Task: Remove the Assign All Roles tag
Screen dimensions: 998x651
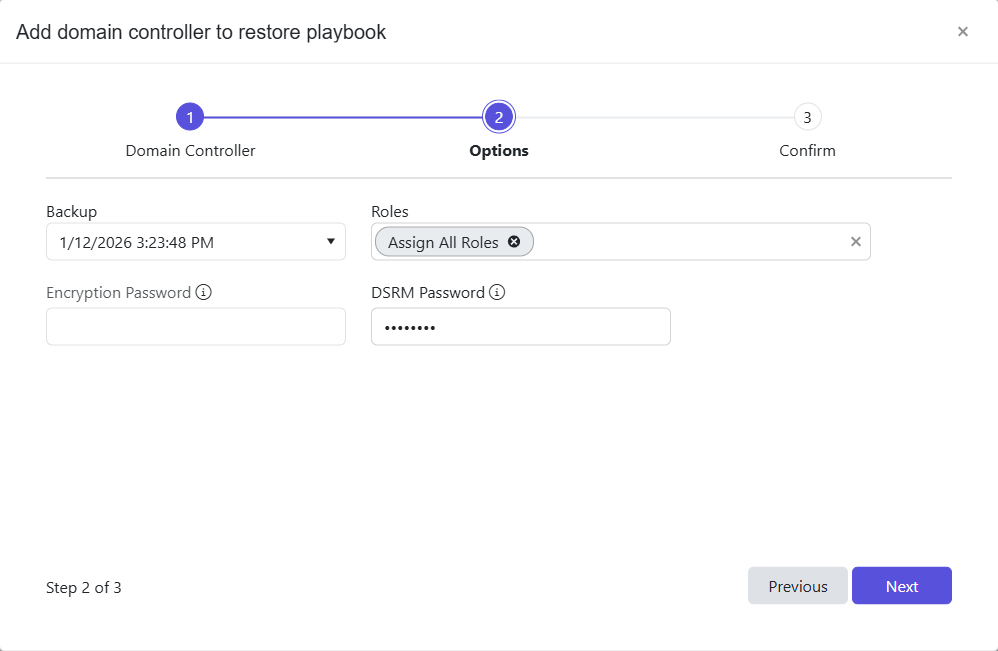Action: pos(514,241)
